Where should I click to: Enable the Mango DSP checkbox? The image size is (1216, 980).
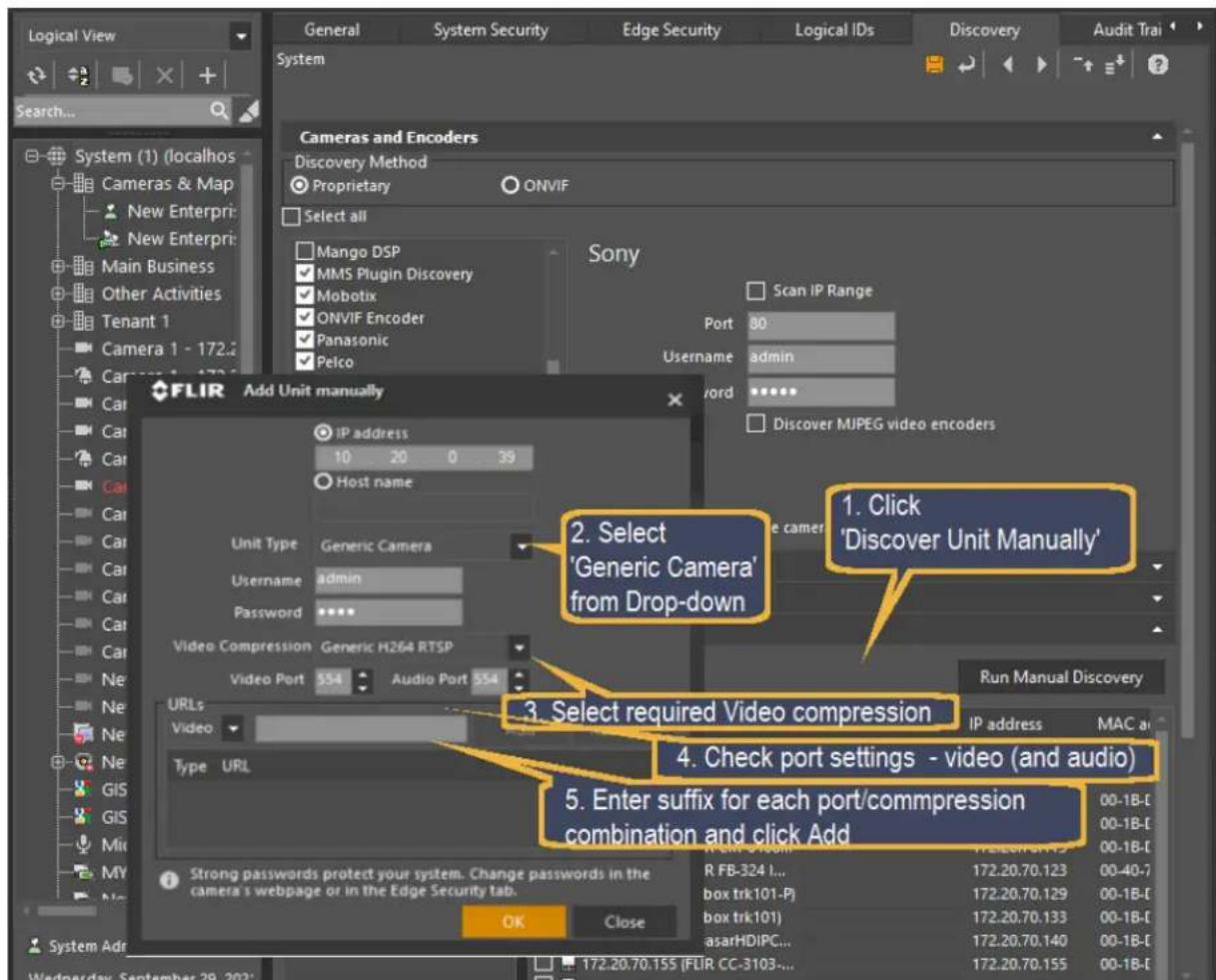point(306,252)
